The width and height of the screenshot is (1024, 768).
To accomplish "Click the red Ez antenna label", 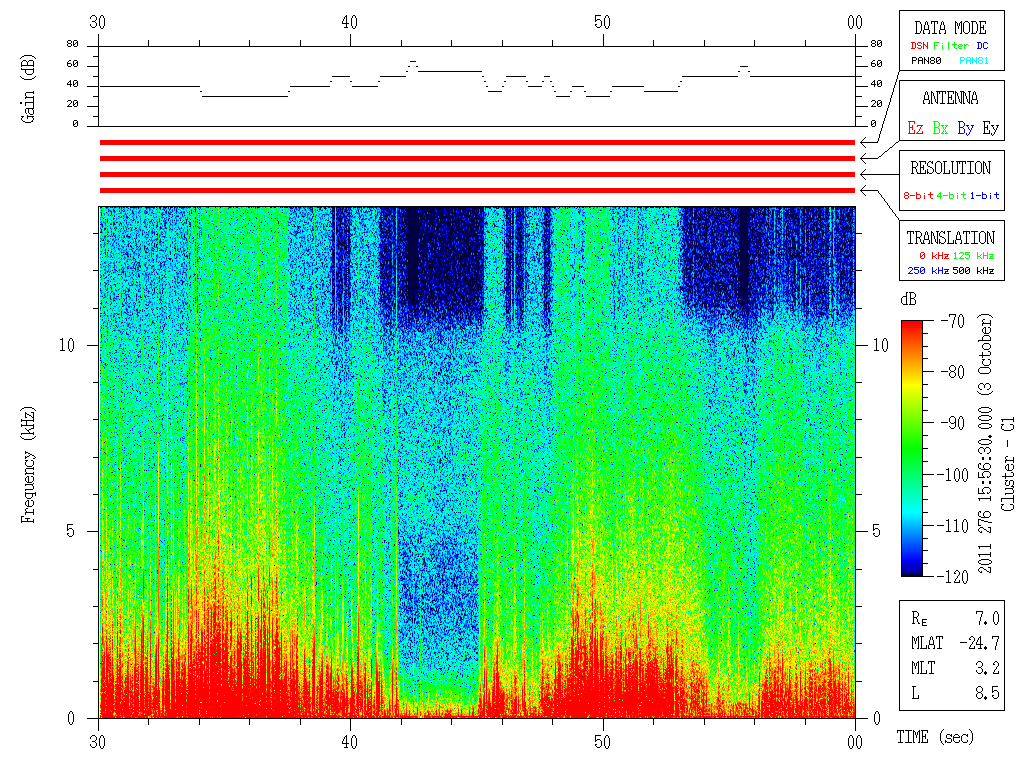I will point(915,128).
